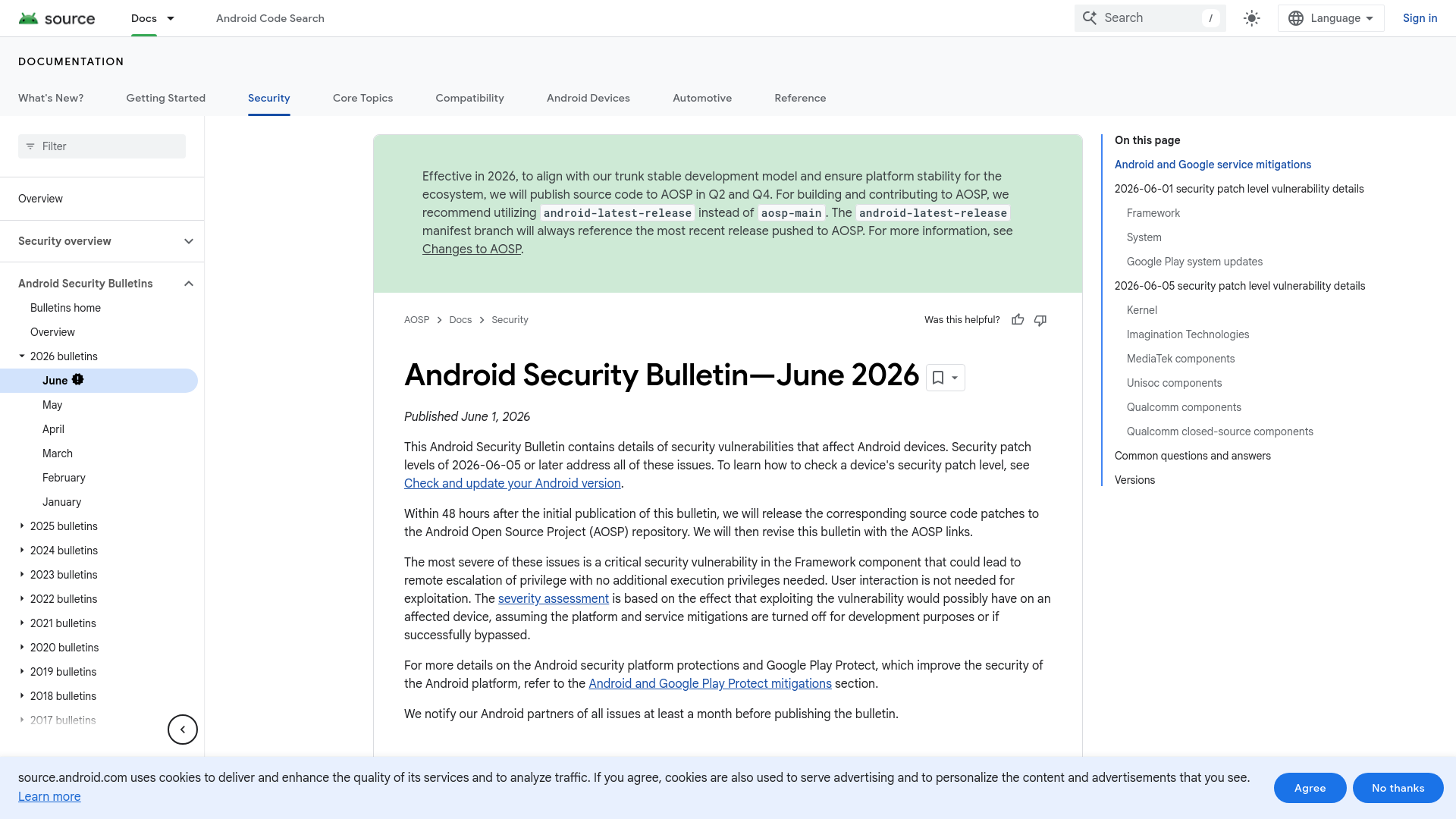Focus the top Search field
This screenshot has width=1456, height=819.
click(1150, 18)
